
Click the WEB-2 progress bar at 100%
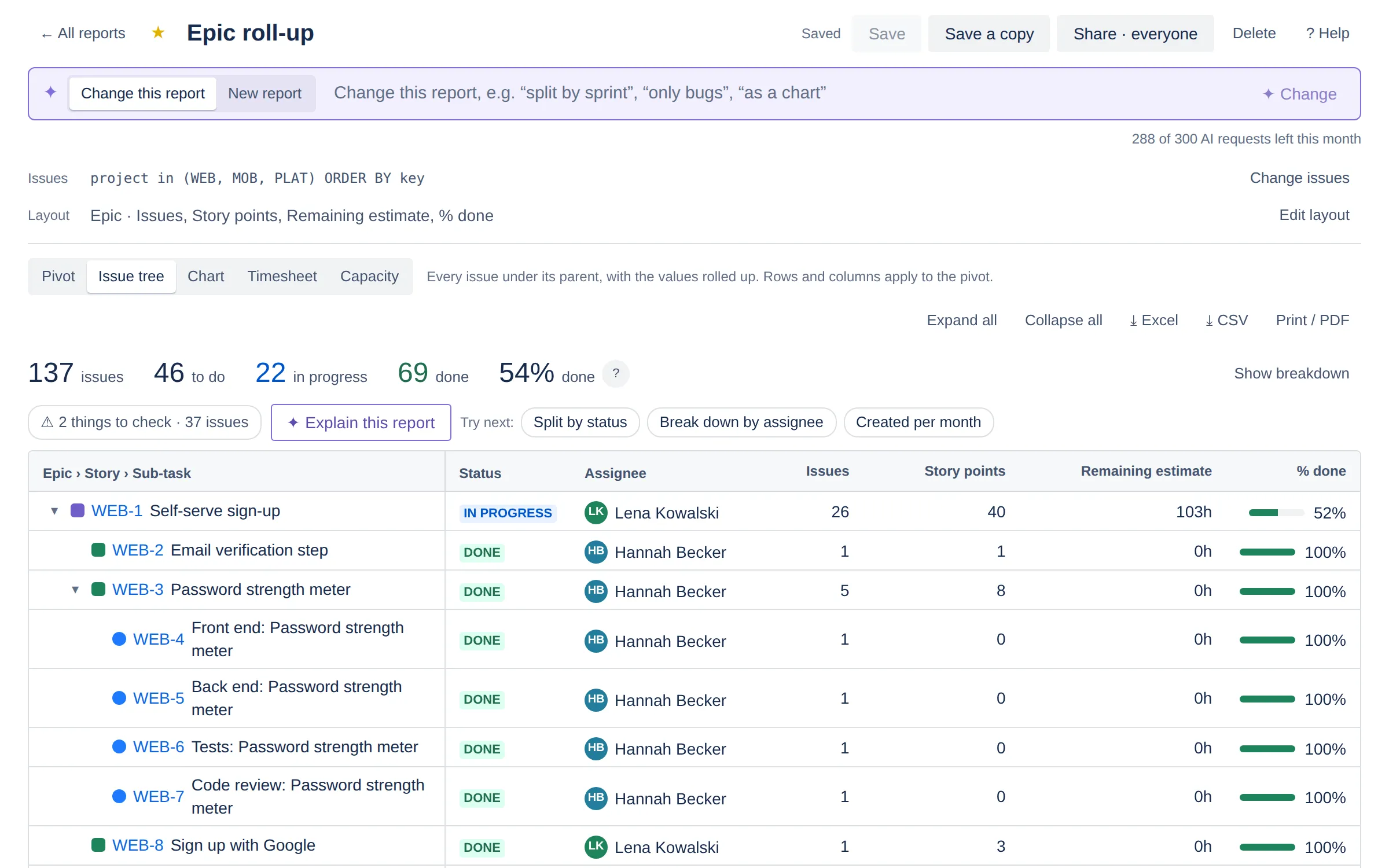pyautogui.click(x=1267, y=552)
